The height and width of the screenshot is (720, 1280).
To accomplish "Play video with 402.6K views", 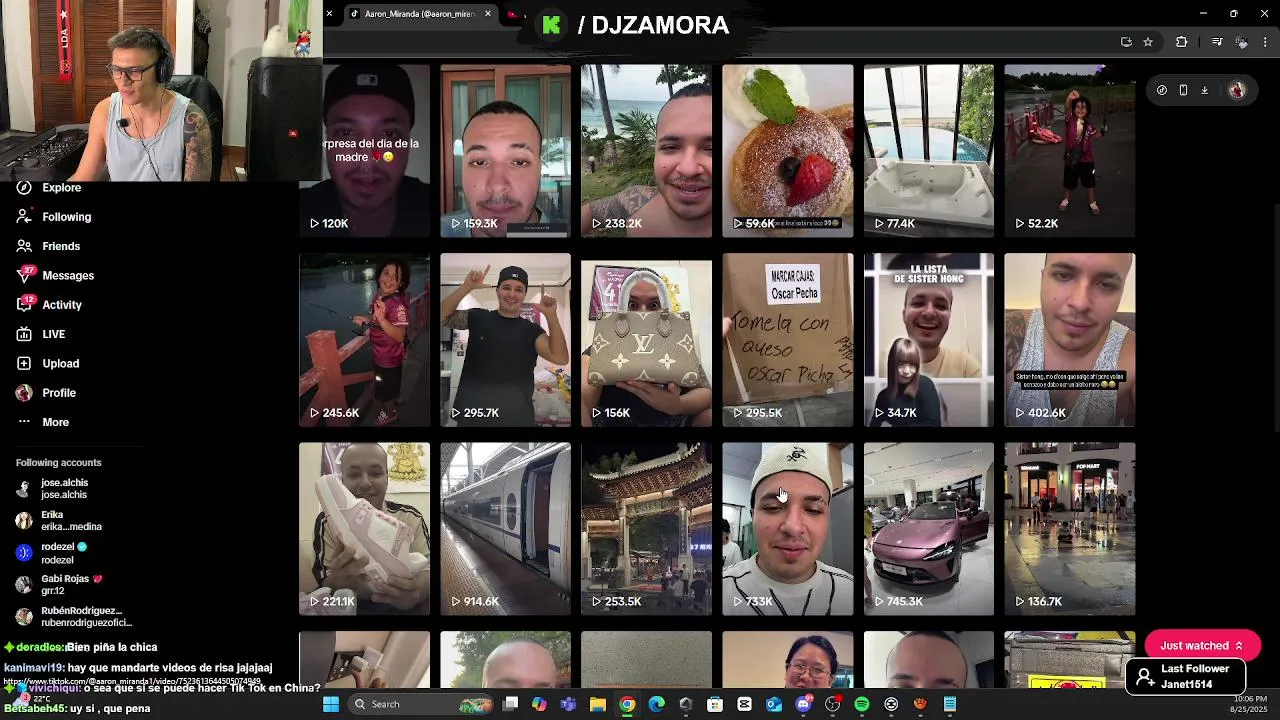I will tap(1070, 340).
